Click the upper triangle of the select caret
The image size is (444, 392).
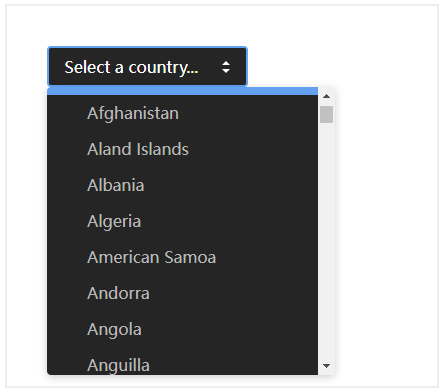[226, 63]
